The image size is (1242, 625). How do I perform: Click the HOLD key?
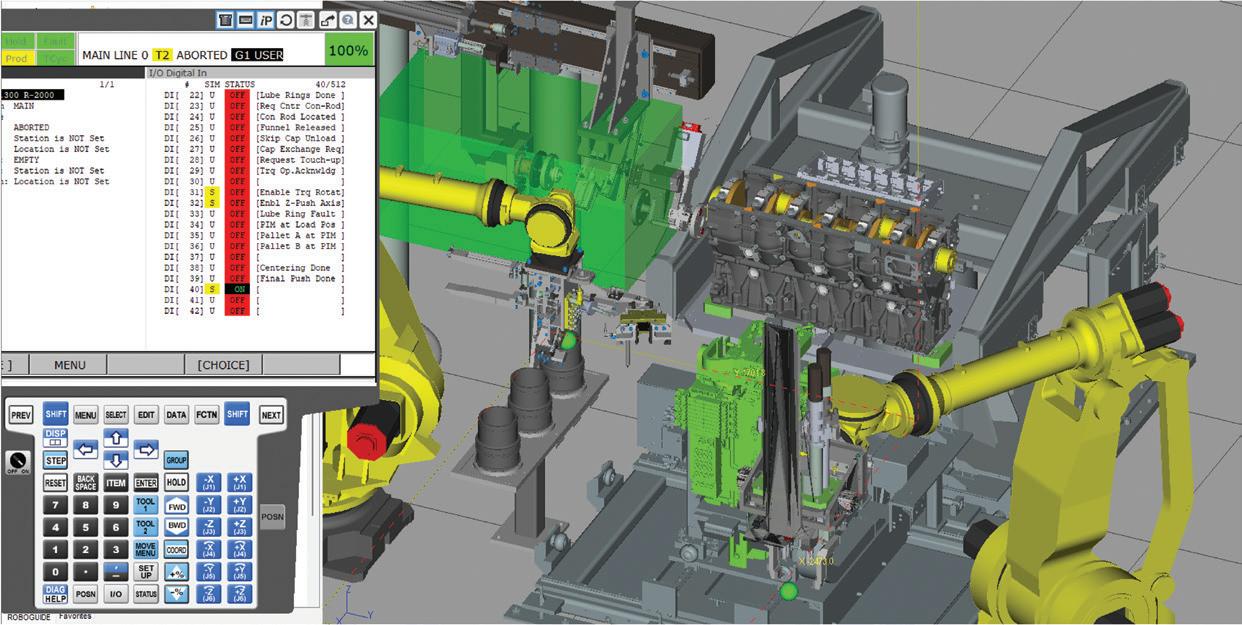(x=176, y=482)
